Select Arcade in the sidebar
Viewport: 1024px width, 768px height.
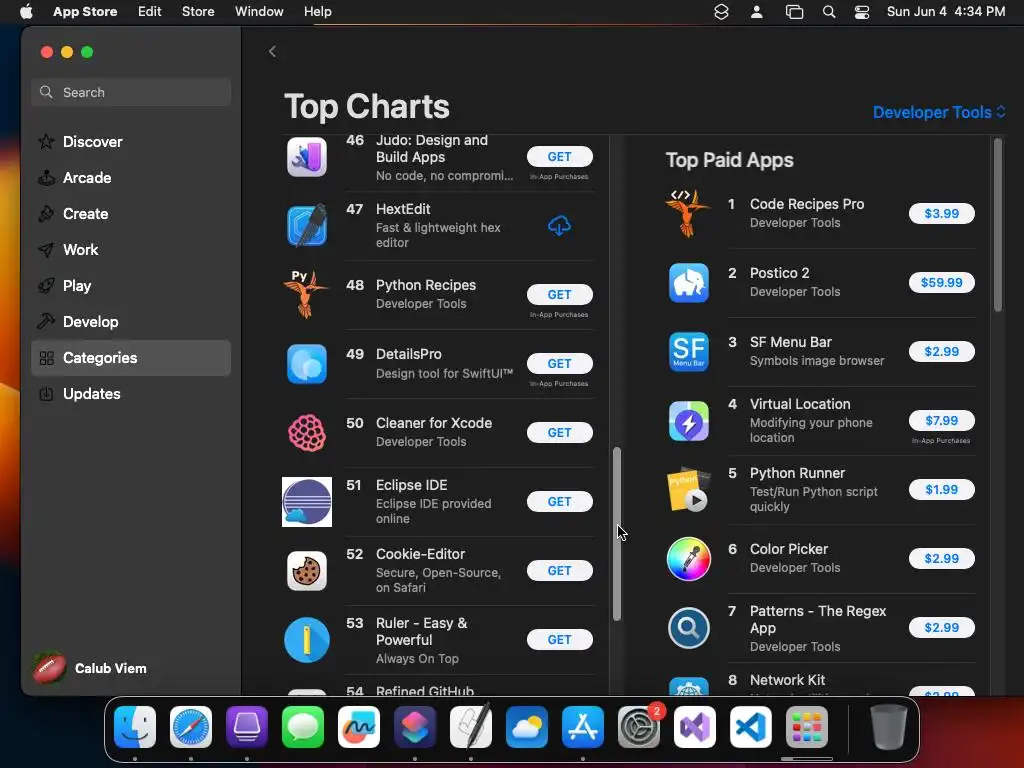point(131,178)
